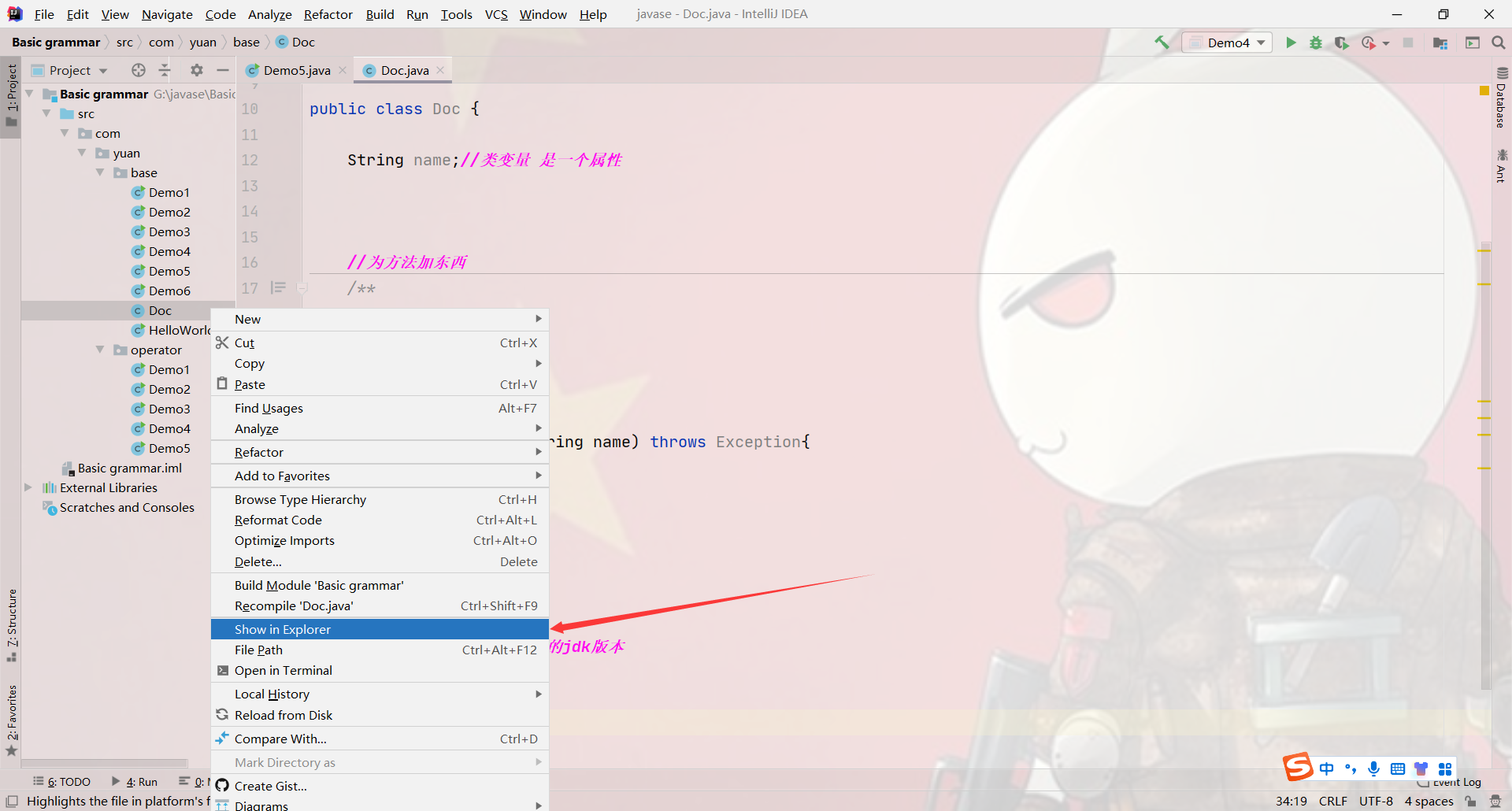Click the collapse all icon in Project panel

coord(165,70)
